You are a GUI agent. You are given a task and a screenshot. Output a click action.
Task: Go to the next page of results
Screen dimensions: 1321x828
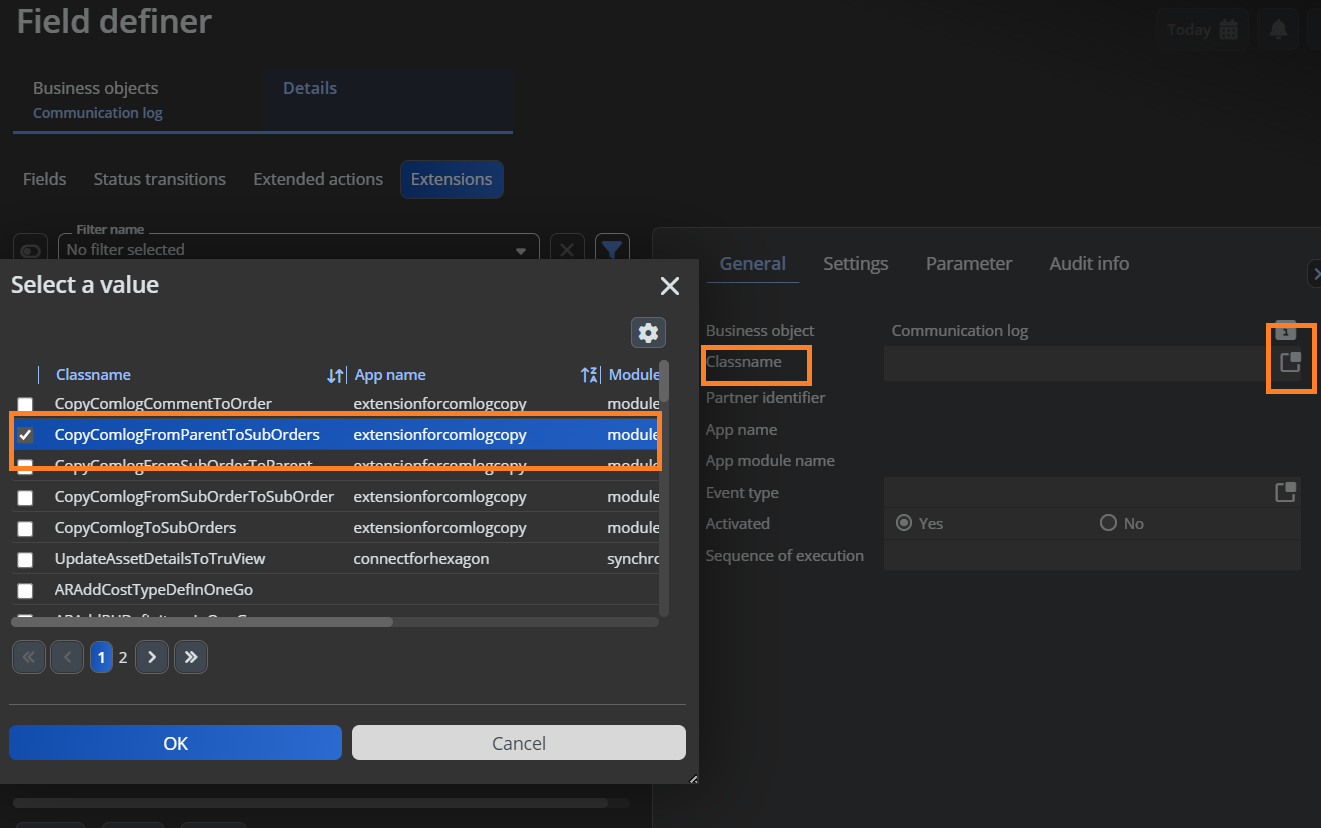pos(152,657)
